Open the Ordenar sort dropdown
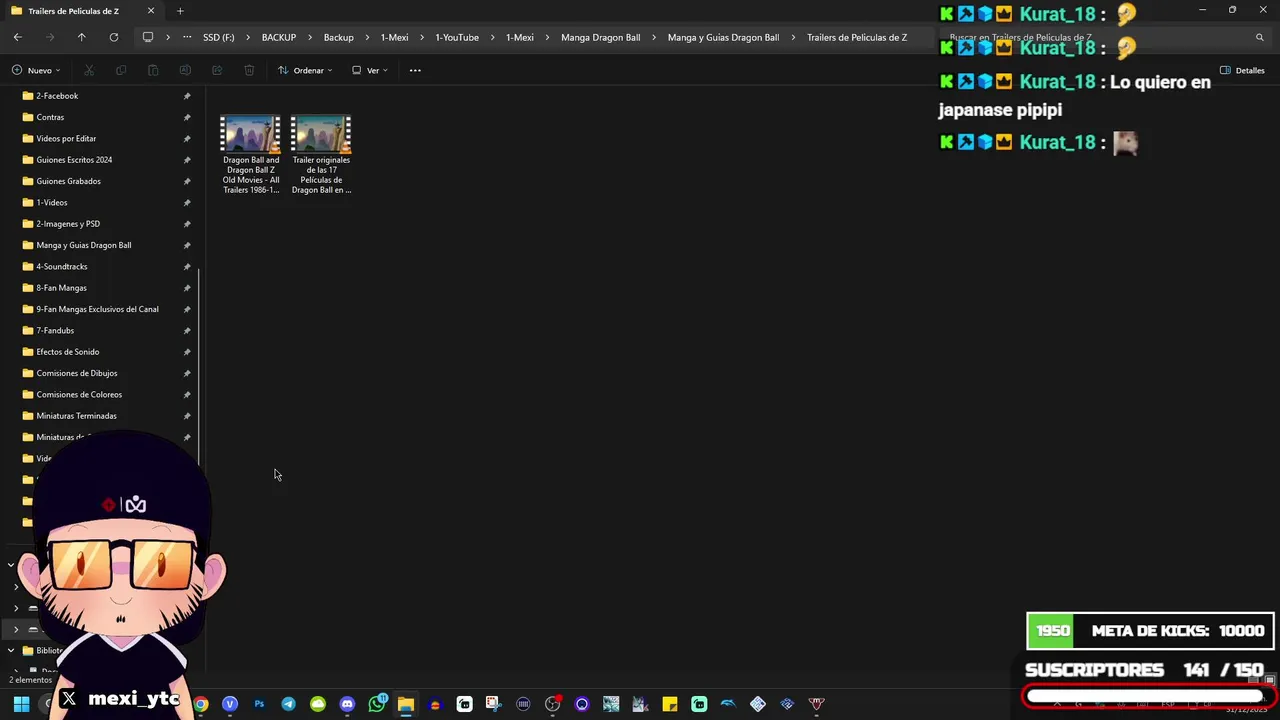 pyautogui.click(x=305, y=70)
